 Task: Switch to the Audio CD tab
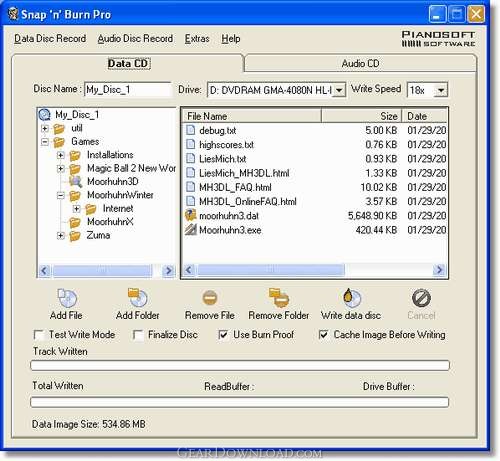click(360, 63)
